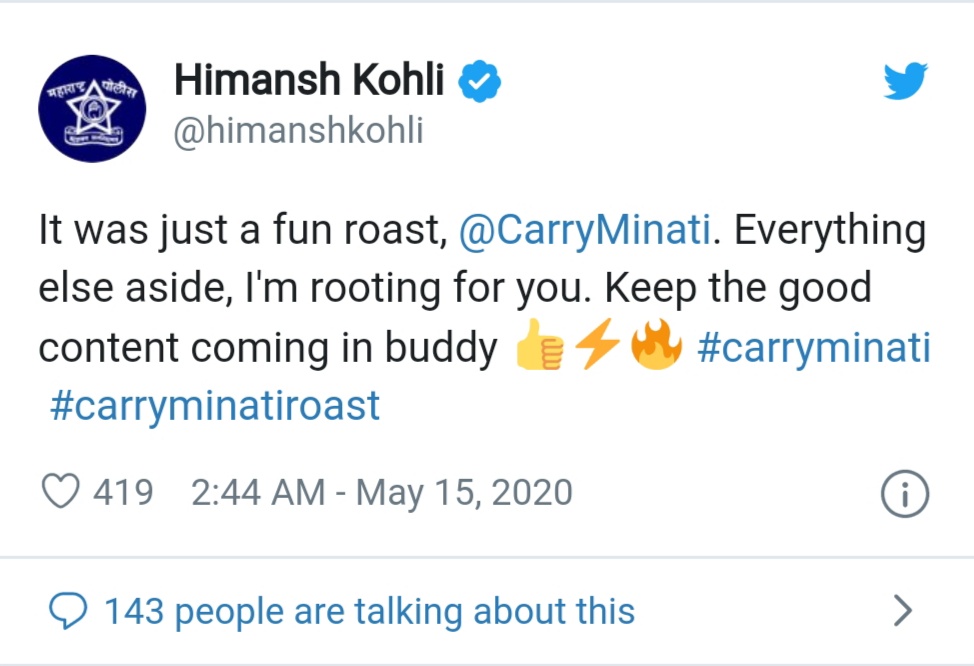Click the fire emoji
The width and height of the screenshot is (974, 666).
pyautogui.click(x=656, y=345)
